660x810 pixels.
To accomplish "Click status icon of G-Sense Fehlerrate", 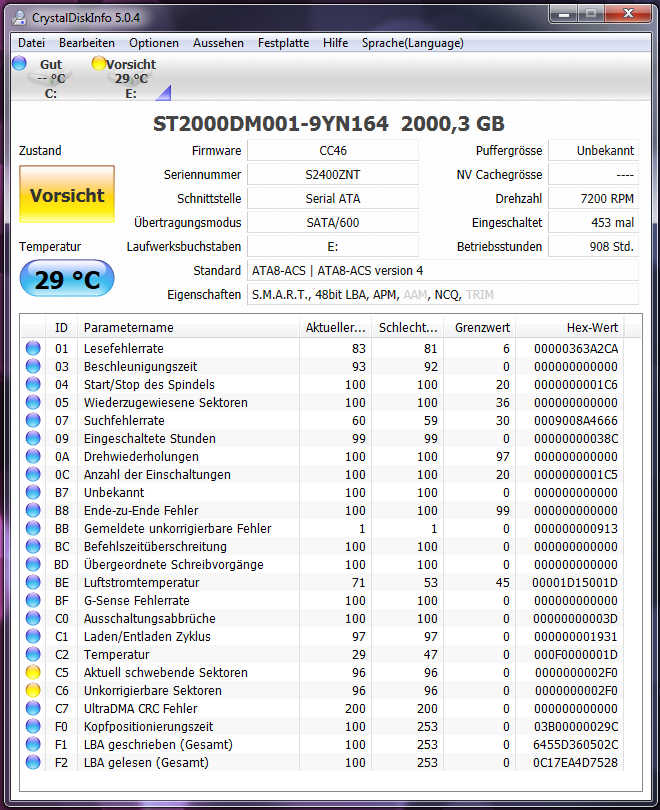I will 33,600.
